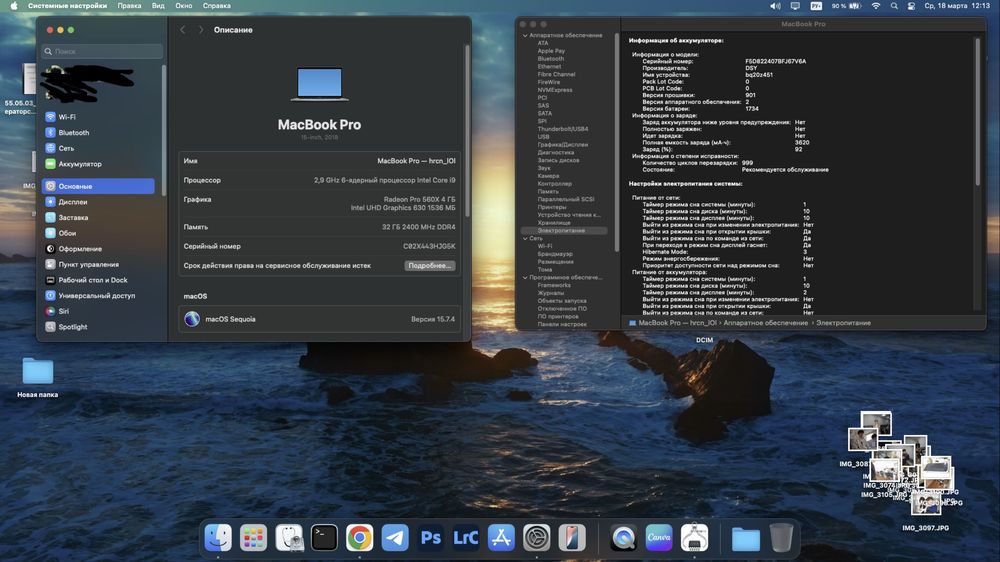Open the Apple menu
Image resolution: width=1000 pixels, height=562 pixels.
(13, 6)
